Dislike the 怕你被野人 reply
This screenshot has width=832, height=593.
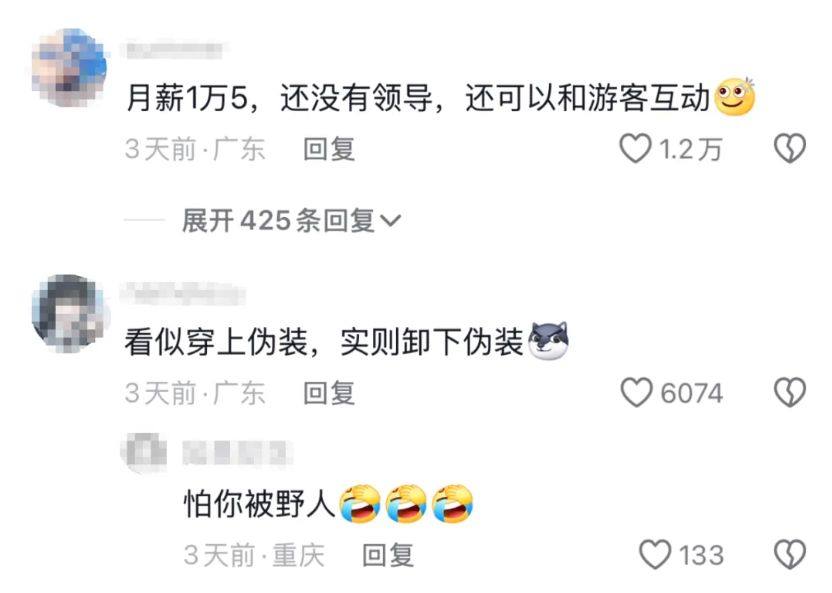click(x=790, y=554)
